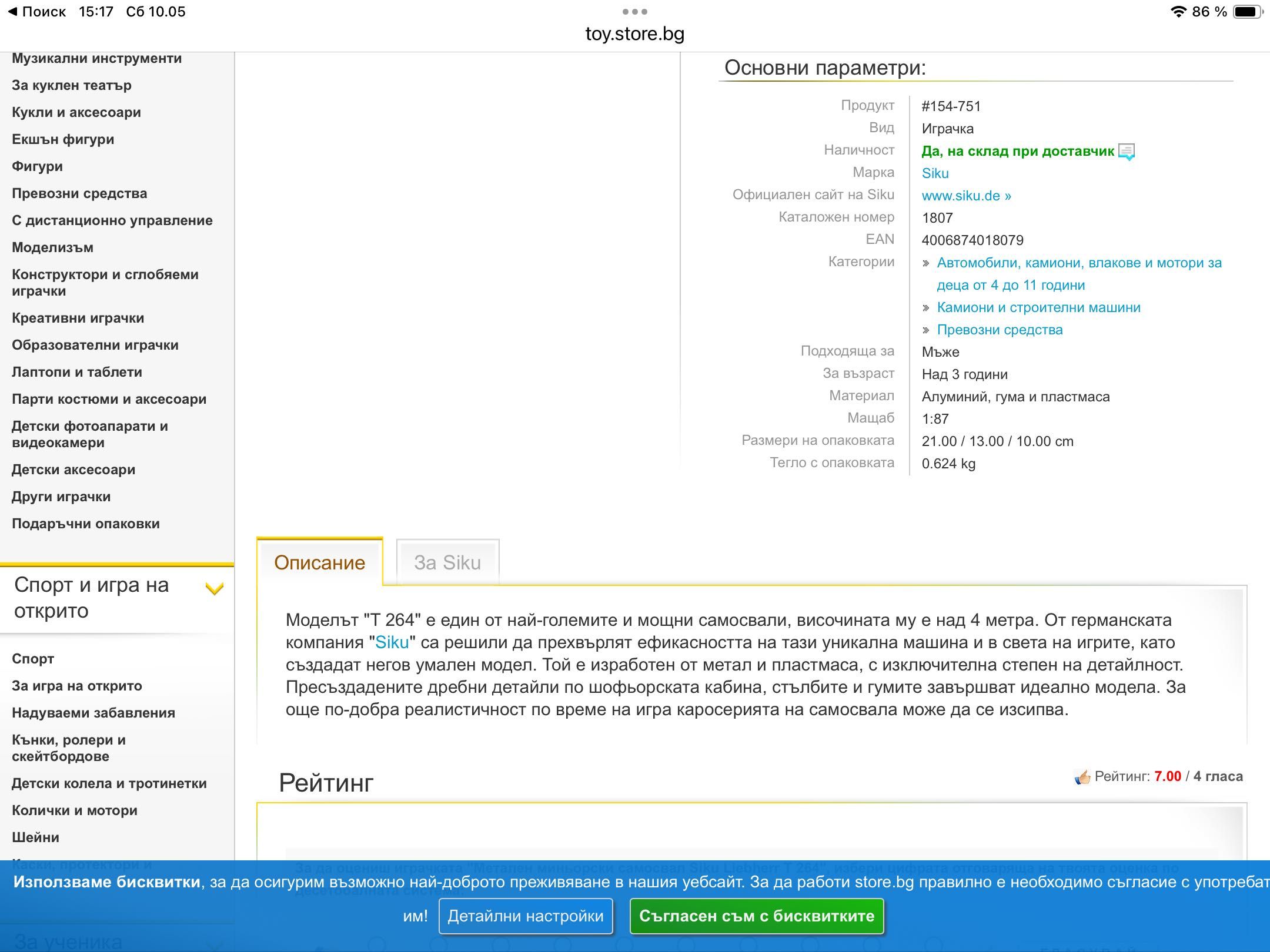
Task: Open the Siku brand link in parameters
Action: [x=935, y=173]
